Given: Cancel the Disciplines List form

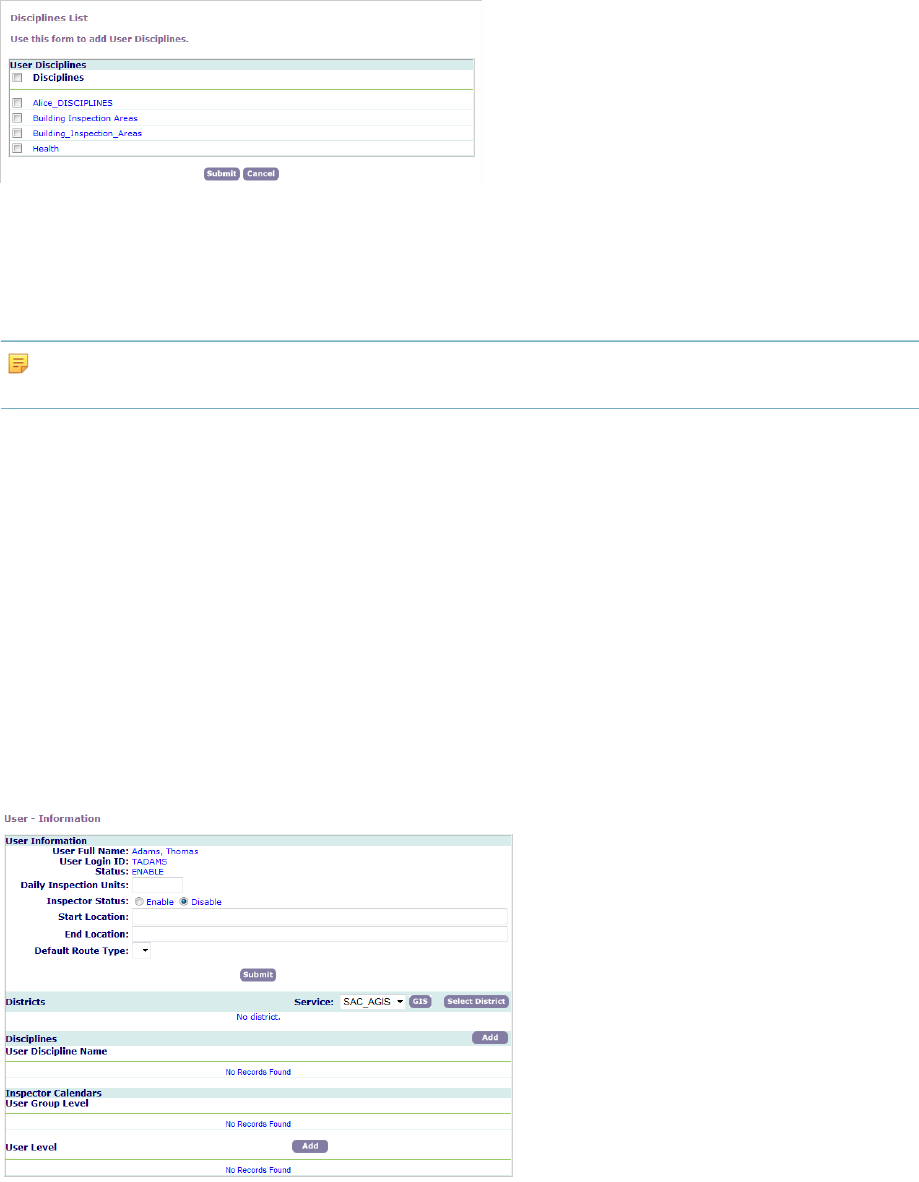Looking at the screenshot, I should (261, 173).
